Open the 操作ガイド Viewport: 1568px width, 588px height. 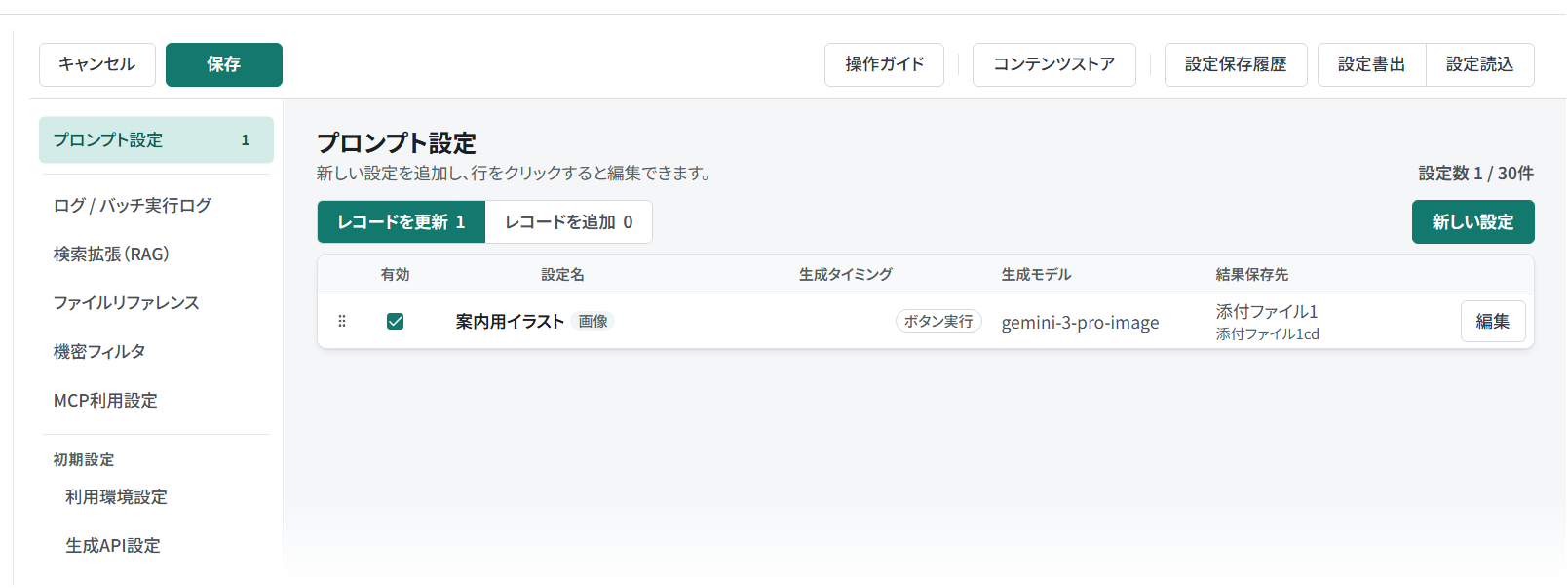click(x=884, y=64)
